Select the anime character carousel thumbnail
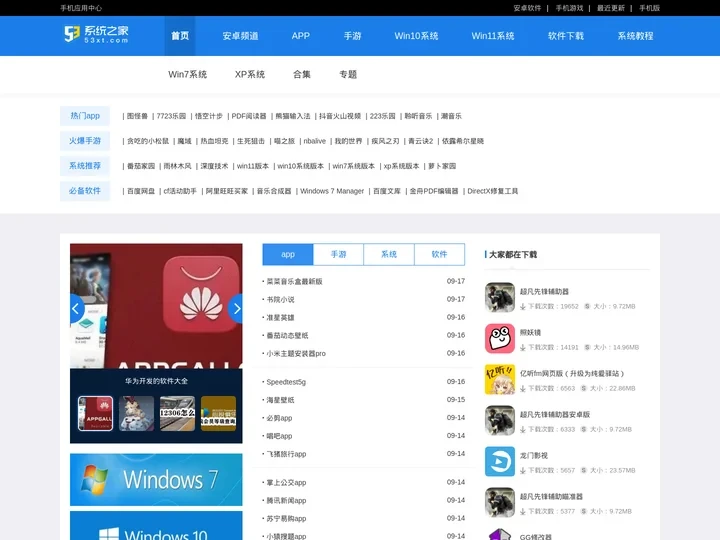 click(136, 413)
